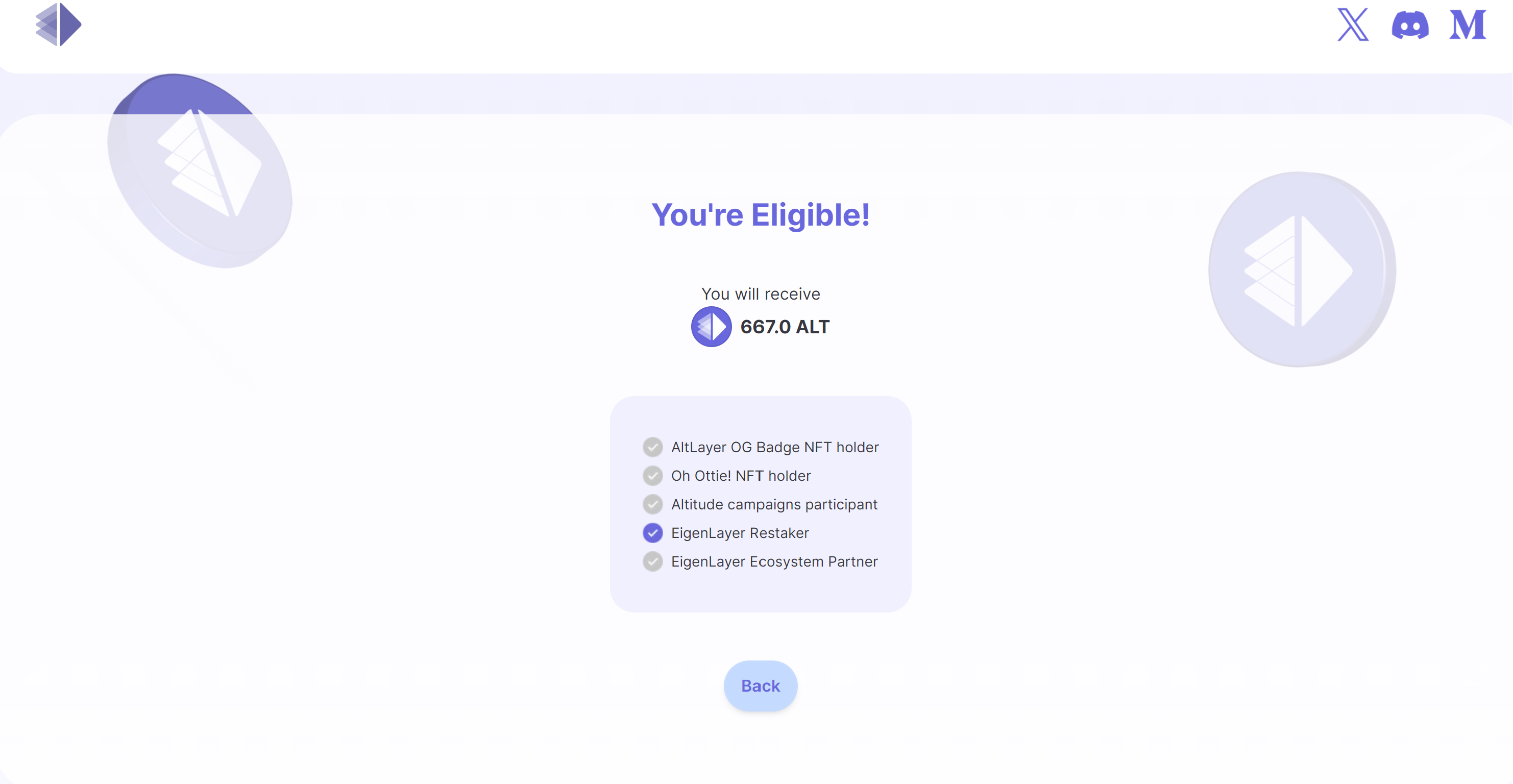This screenshot has width=1513, height=784.
Task: Click the "AltLayer OG Badge NFT holder" label
Action: [x=775, y=447]
